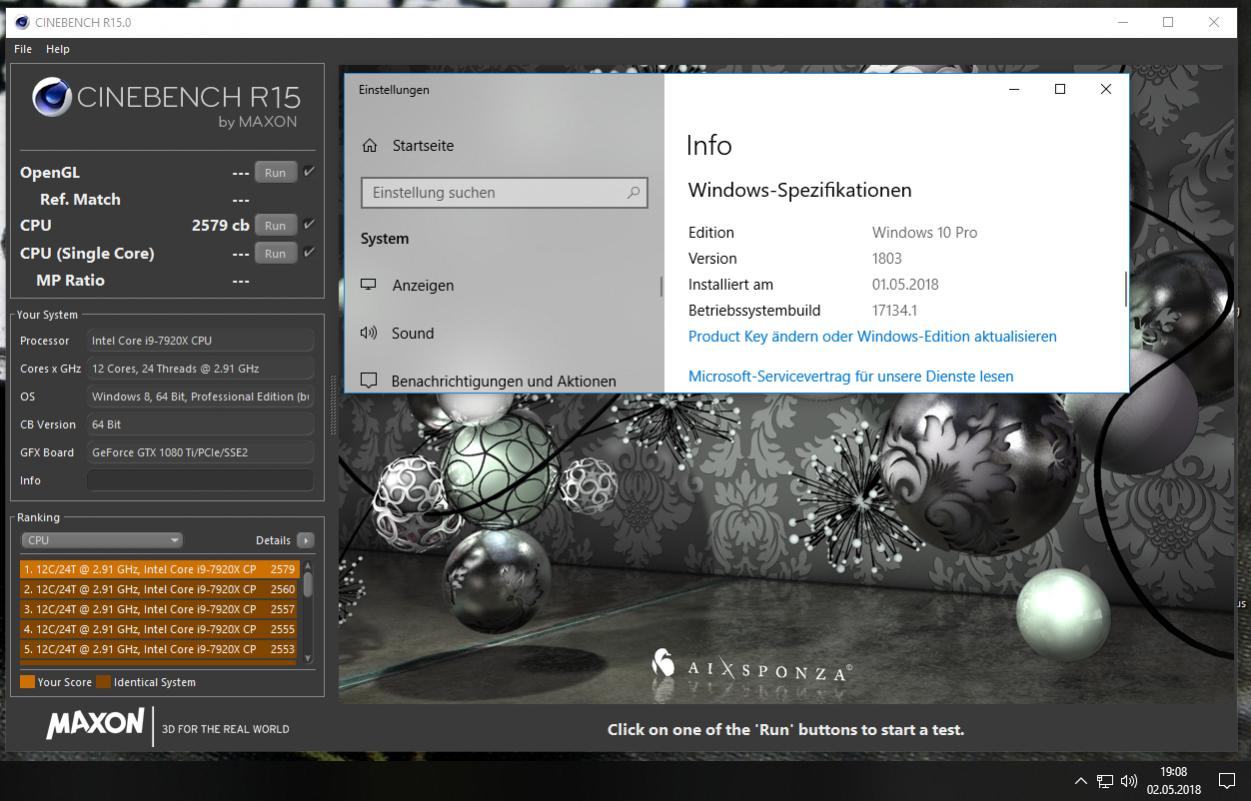Click the Cores x GHz field value
The height and width of the screenshot is (801, 1251).
tap(200, 368)
